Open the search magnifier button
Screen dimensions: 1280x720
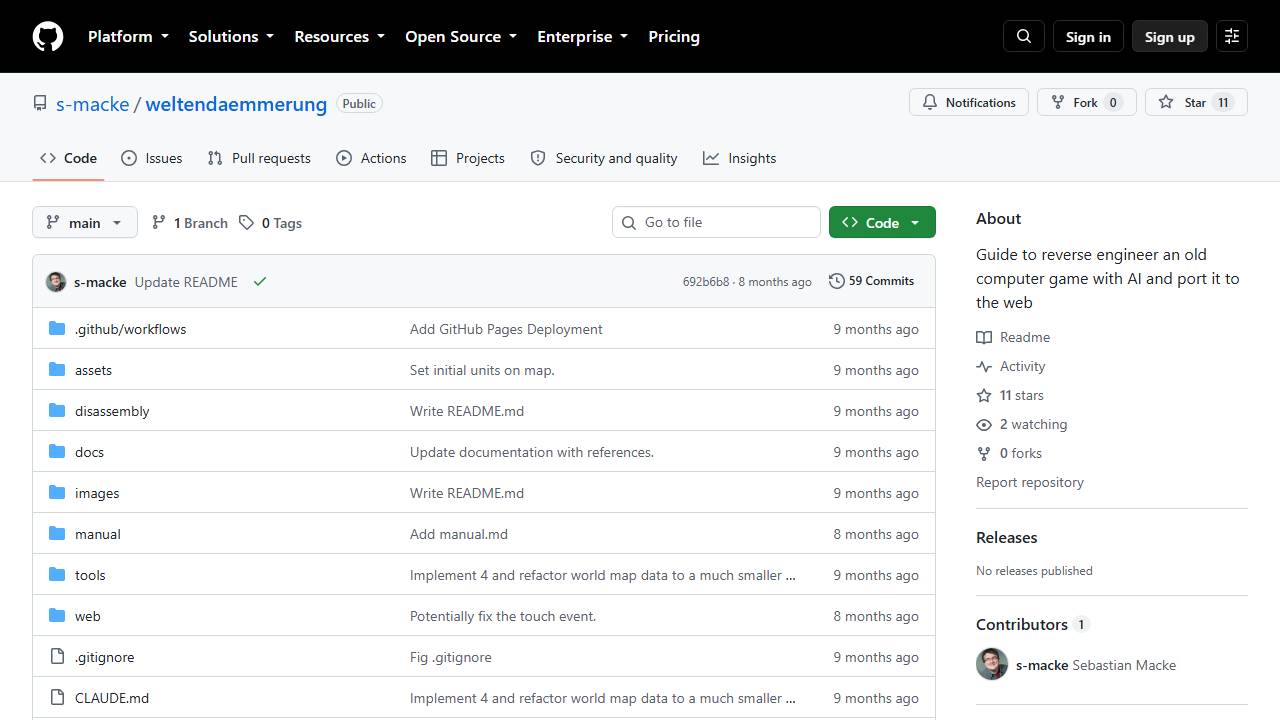(1024, 36)
